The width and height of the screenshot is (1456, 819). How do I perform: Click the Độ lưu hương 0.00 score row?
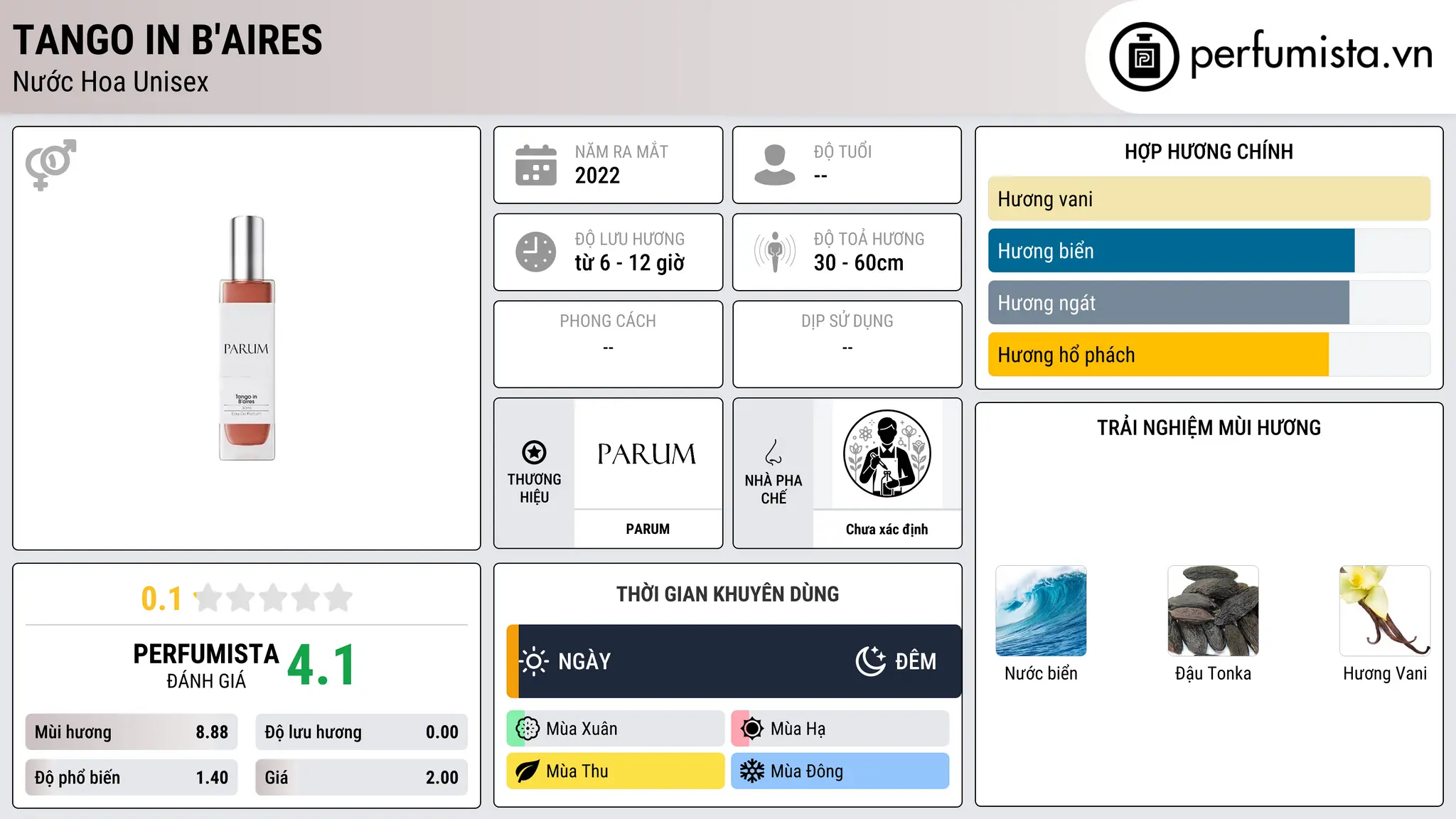click(x=361, y=732)
